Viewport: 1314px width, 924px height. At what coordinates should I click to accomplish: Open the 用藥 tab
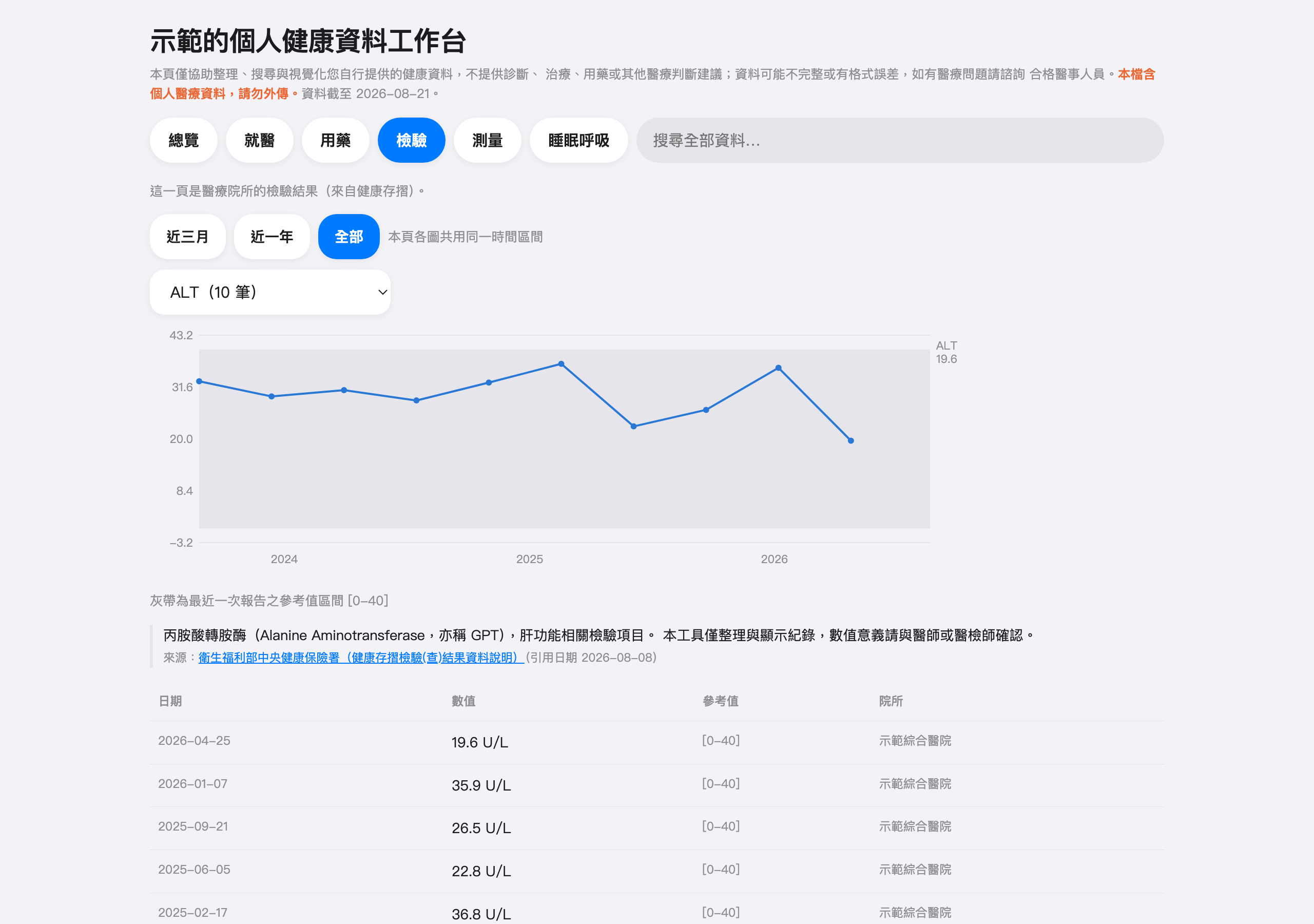(x=335, y=140)
